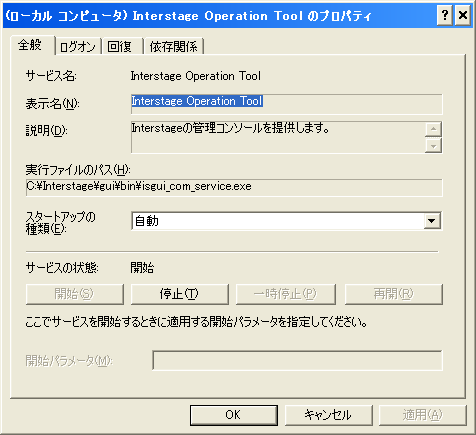This screenshot has width=476, height=435.
Task: Click the description scrollbar up arrow
Action: click(x=433, y=129)
